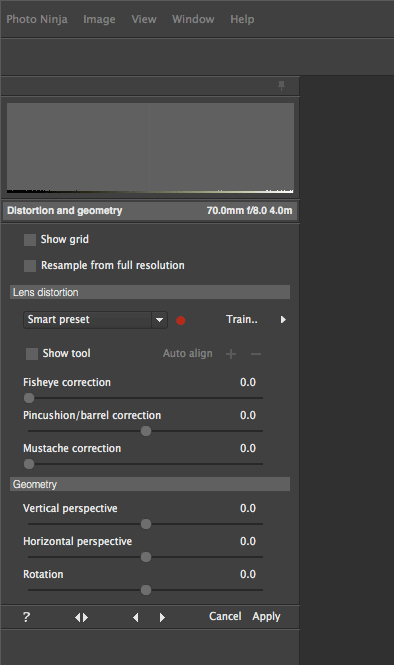Click the Rotation value 0.0
The height and width of the screenshot is (665, 394).
248,574
